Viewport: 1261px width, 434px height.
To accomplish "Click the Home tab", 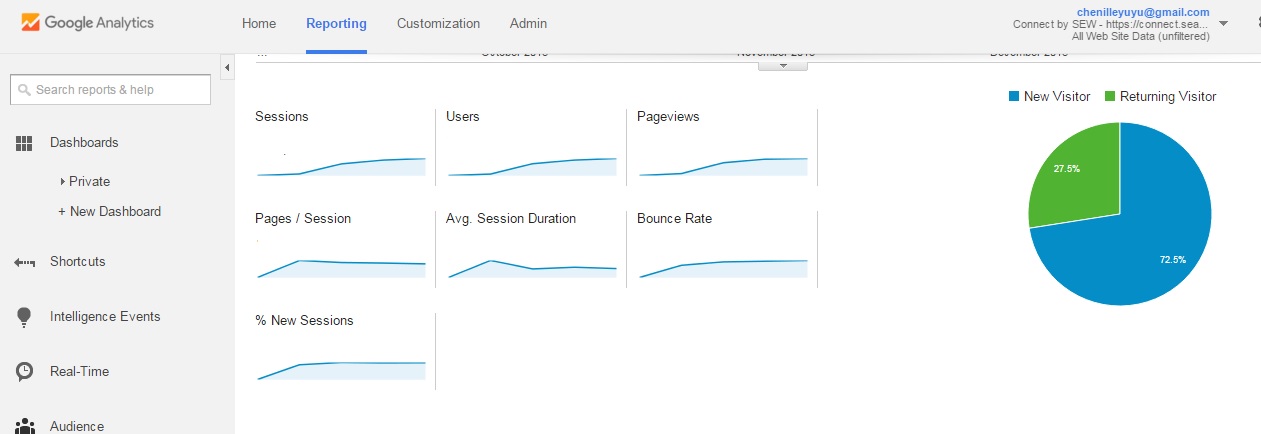I will [x=259, y=23].
